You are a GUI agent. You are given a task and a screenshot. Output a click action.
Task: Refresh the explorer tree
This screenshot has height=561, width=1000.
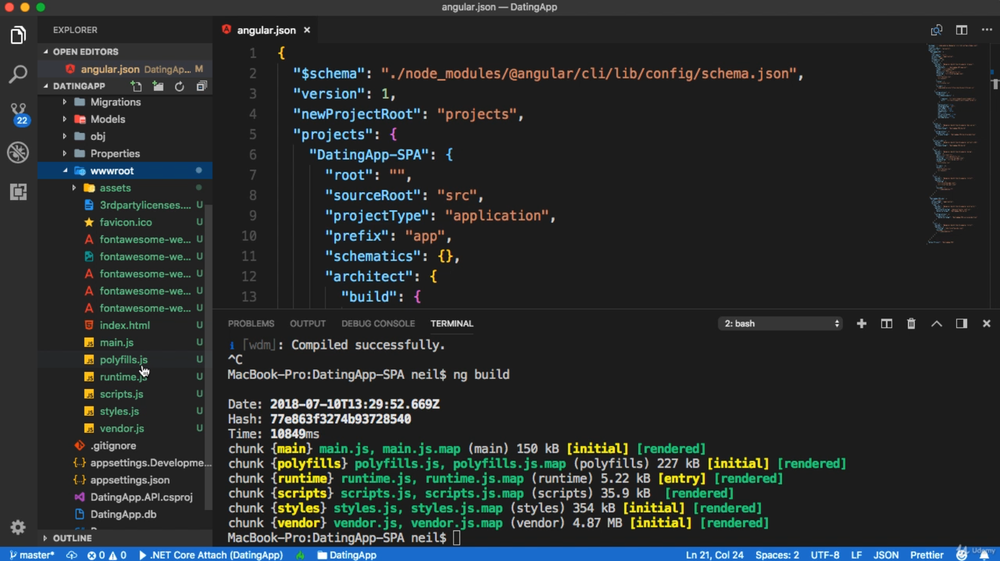point(179,86)
